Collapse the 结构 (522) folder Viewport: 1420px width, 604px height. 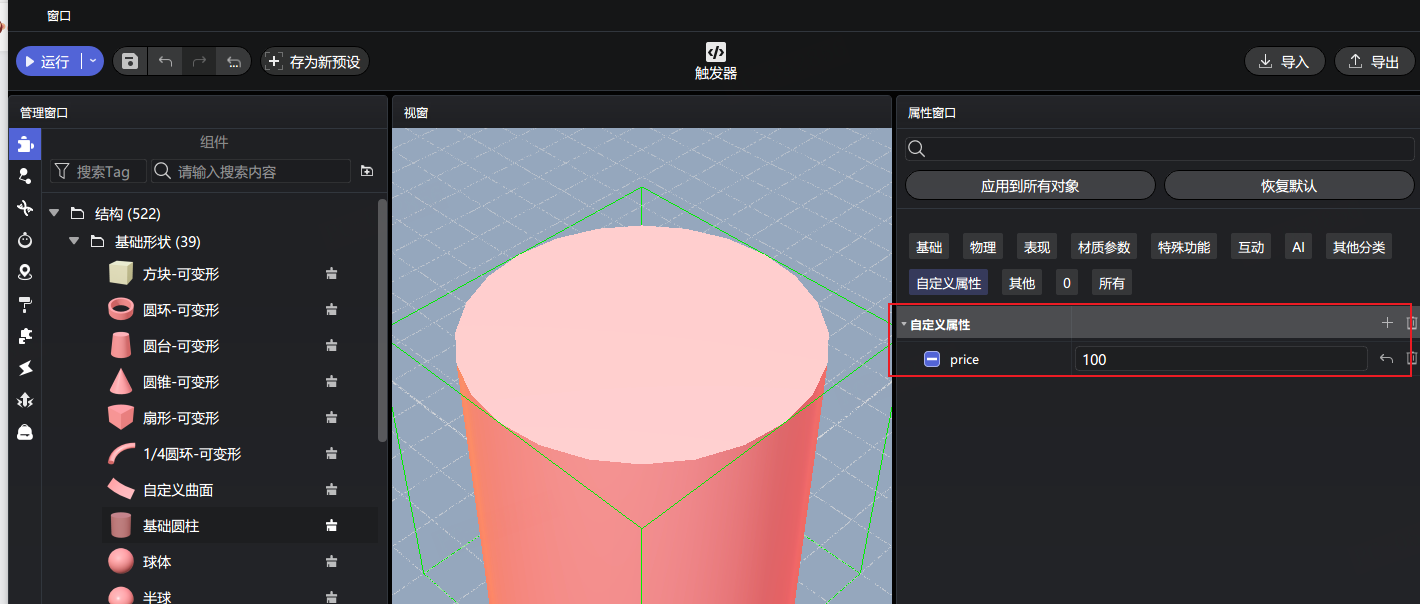(x=54, y=213)
